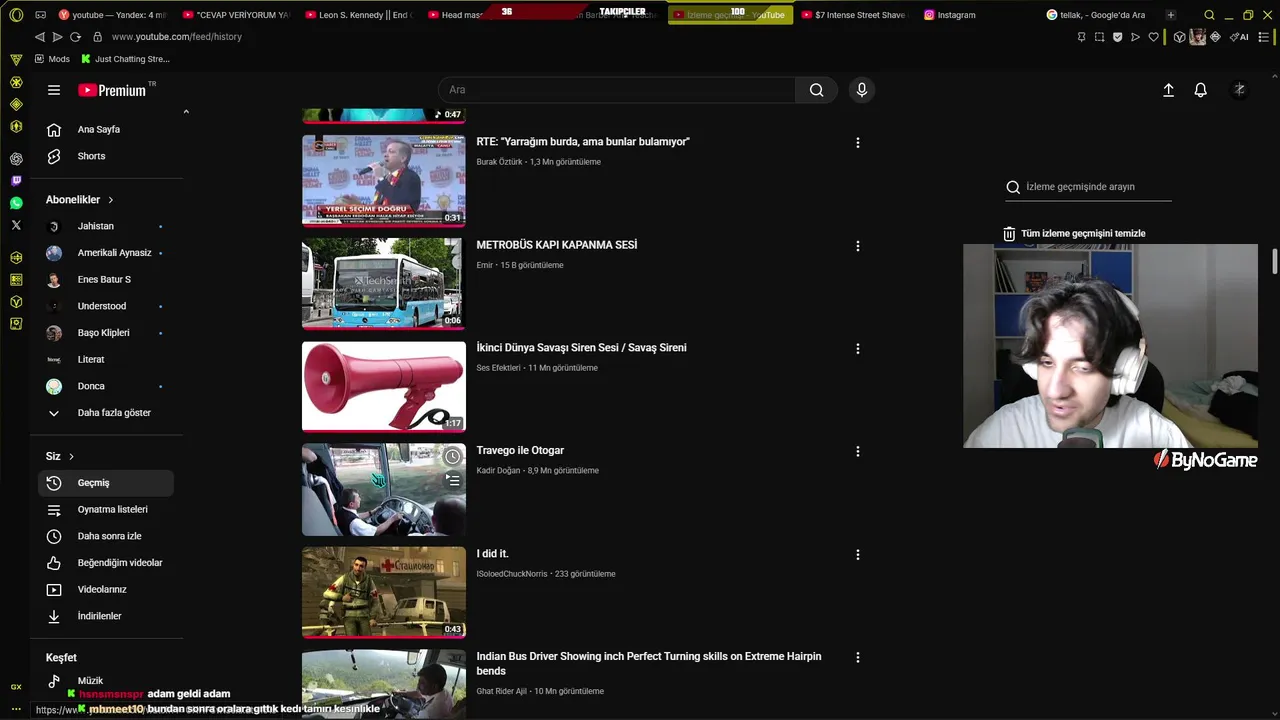Switch to $7 Intense Street Shave tab
Screen dimensions: 1280x720
pyautogui.click(x=853, y=15)
